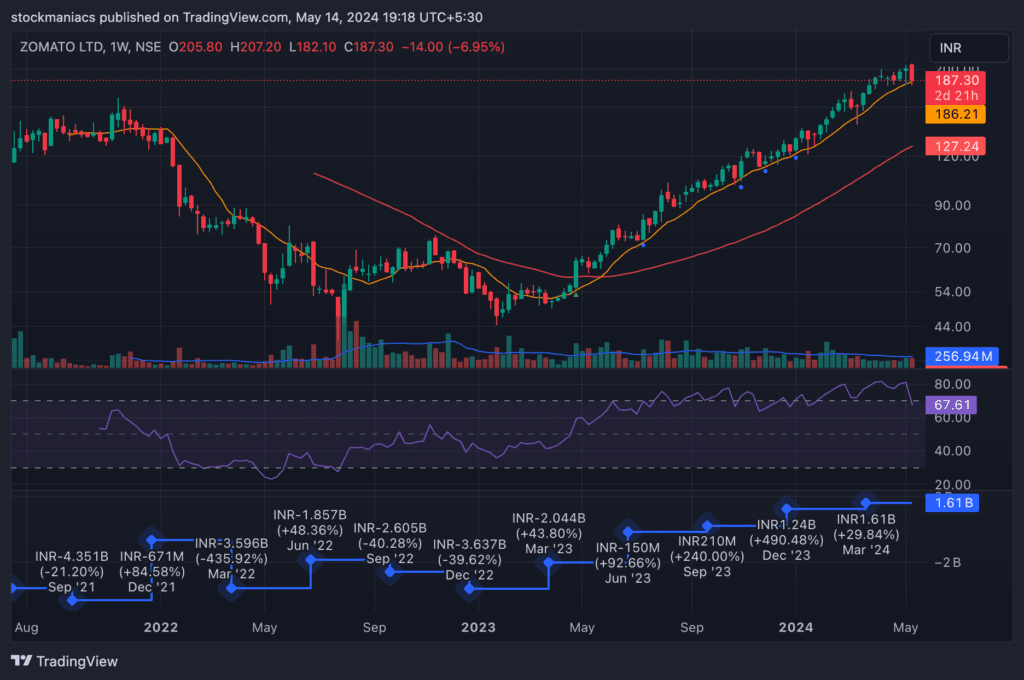Select the 256.94M volume label
The image size is (1024, 680).
point(962,356)
